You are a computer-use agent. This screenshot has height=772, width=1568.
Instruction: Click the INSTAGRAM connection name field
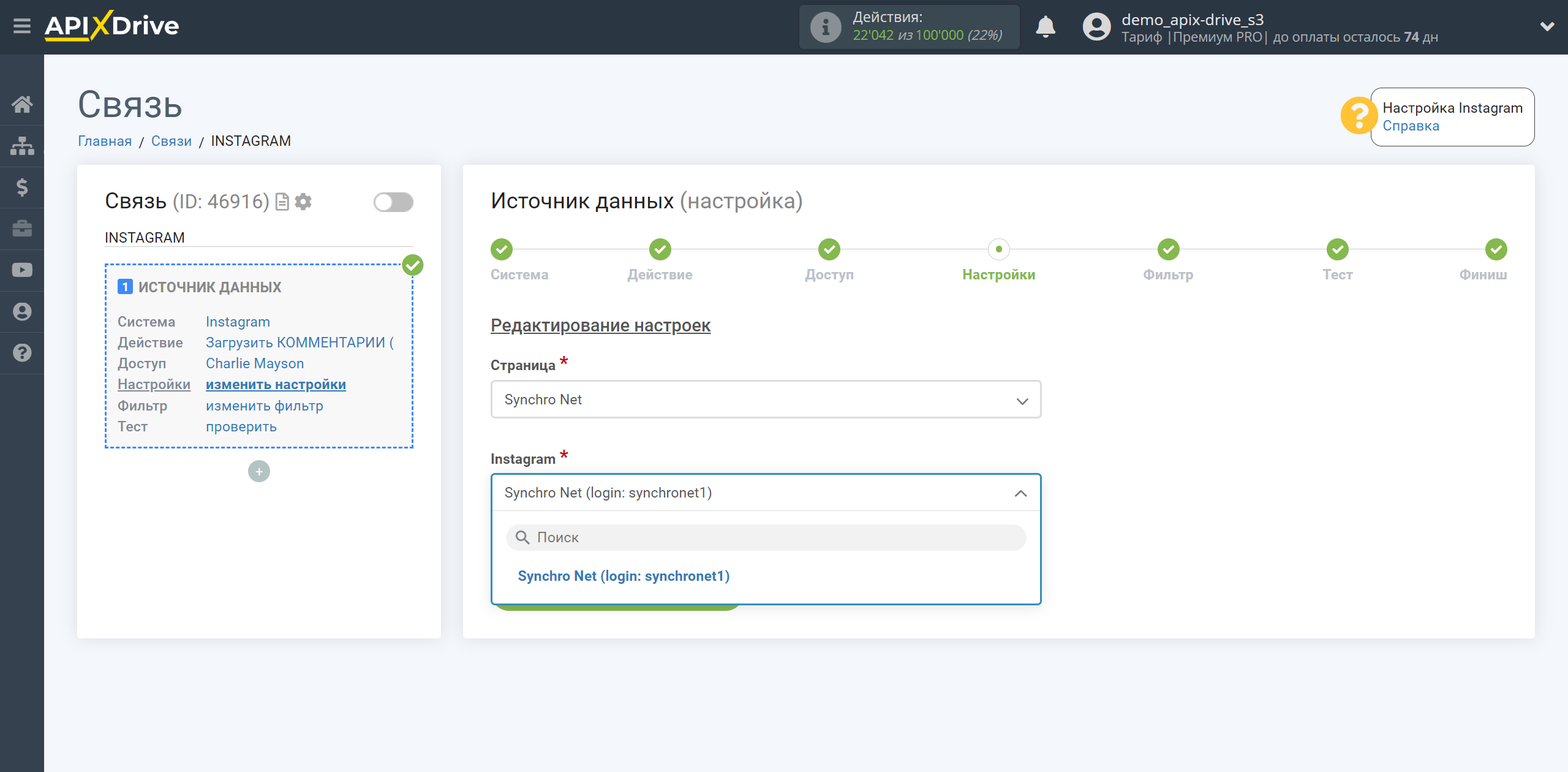click(x=259, y=238)
